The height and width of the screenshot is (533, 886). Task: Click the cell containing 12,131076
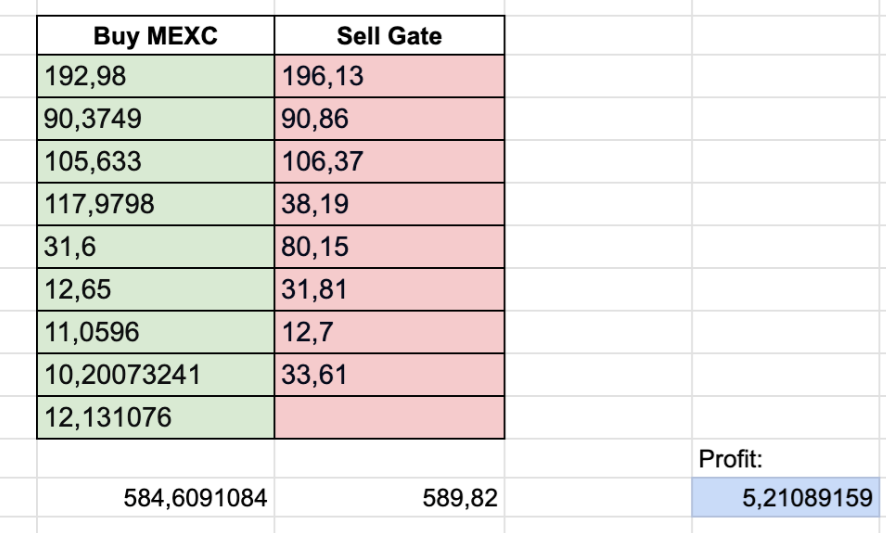[x=155, y=418]
